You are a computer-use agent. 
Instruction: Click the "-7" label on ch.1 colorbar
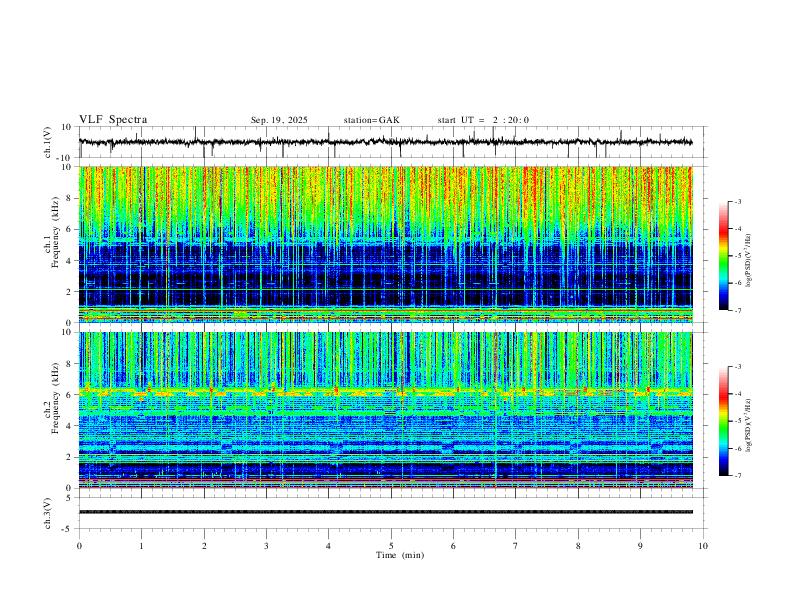click(x=737, y=311)
